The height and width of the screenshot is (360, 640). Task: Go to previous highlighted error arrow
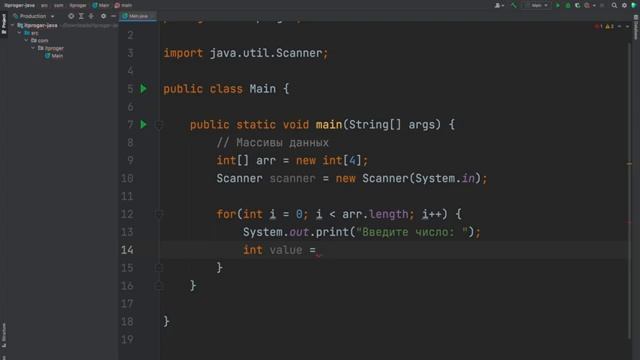[619, 27]
